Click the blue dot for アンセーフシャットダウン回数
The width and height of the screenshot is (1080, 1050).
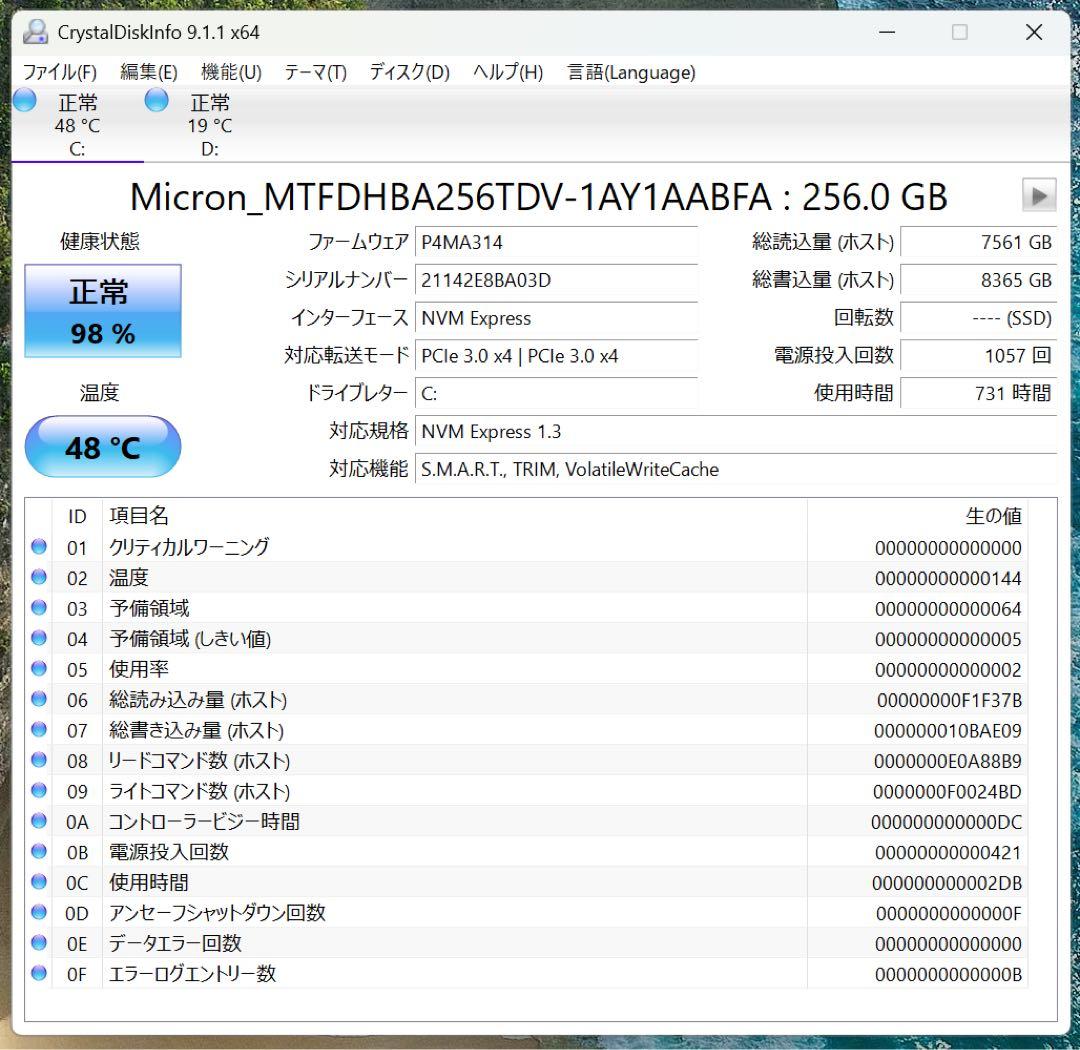point(38,912)
